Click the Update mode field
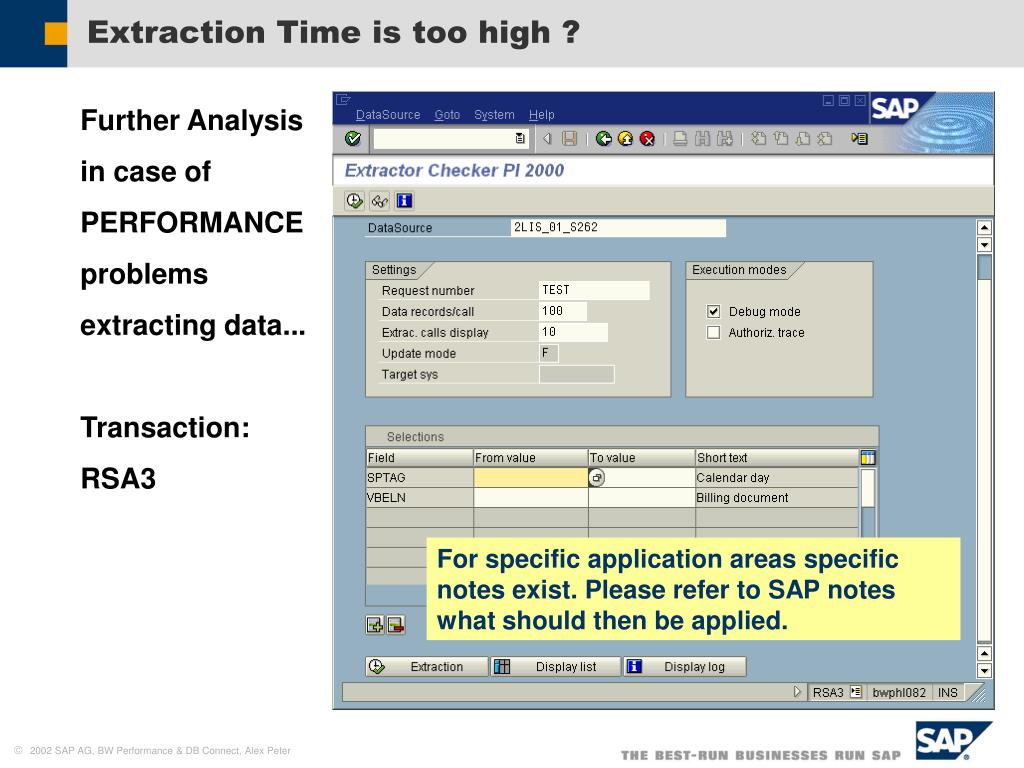Screen dimensions: 1024x768 (x=549, y=353)
